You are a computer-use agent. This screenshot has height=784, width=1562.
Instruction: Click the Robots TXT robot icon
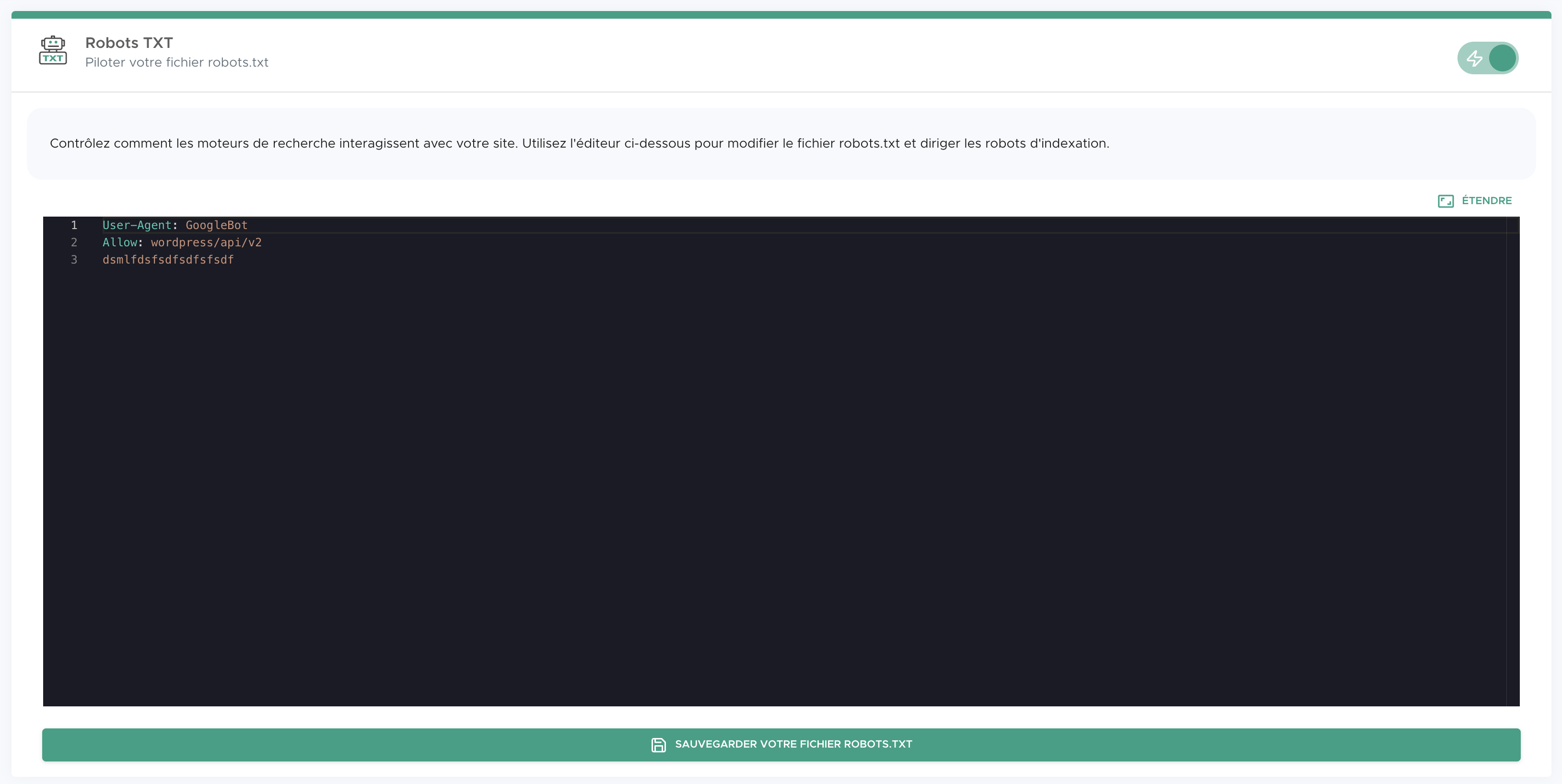(53, 50)
